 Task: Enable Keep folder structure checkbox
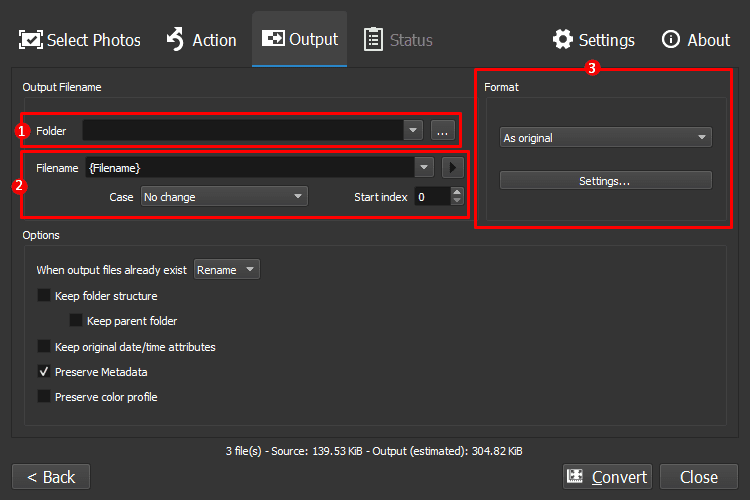(44, 295)
